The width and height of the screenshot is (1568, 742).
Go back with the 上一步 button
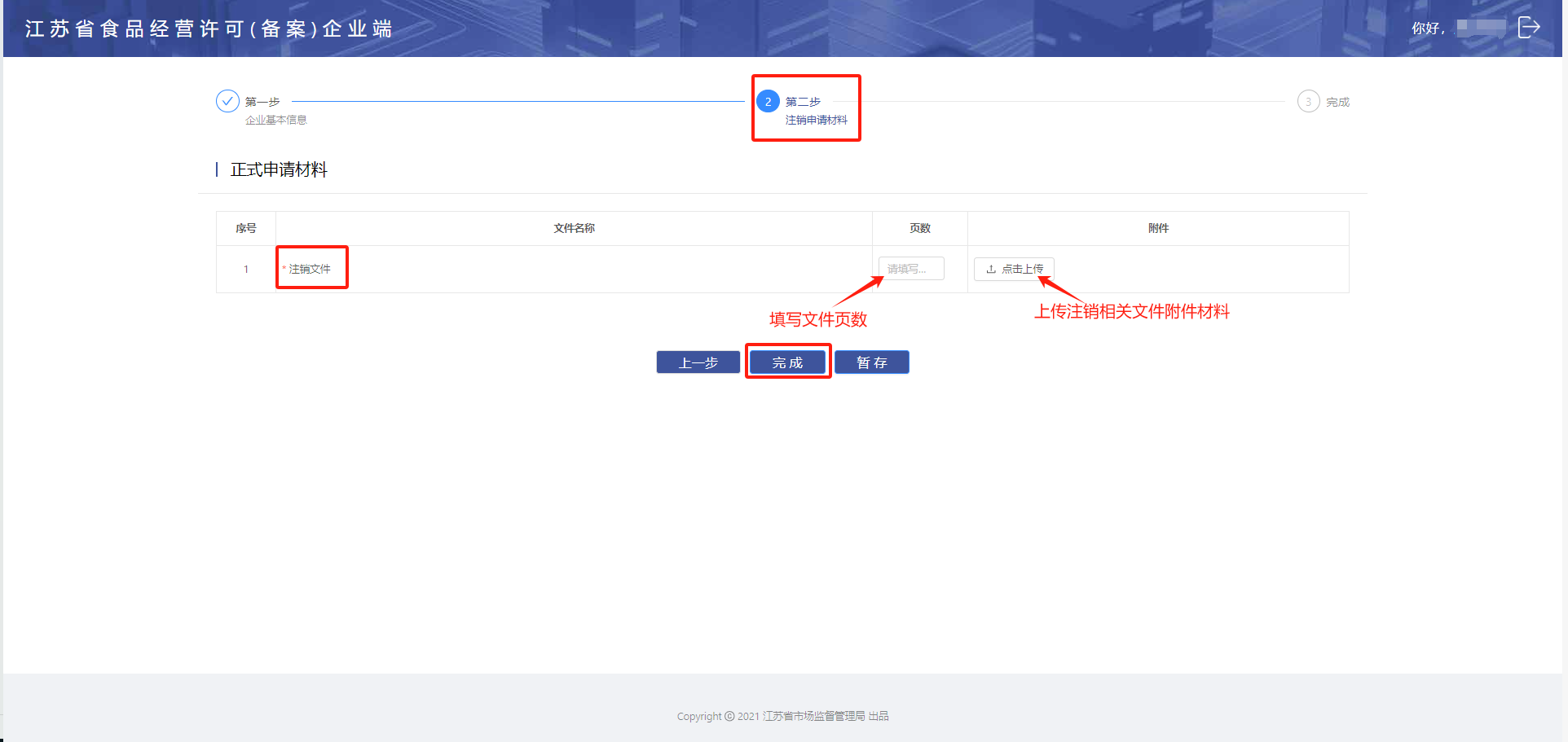point(698,362)
